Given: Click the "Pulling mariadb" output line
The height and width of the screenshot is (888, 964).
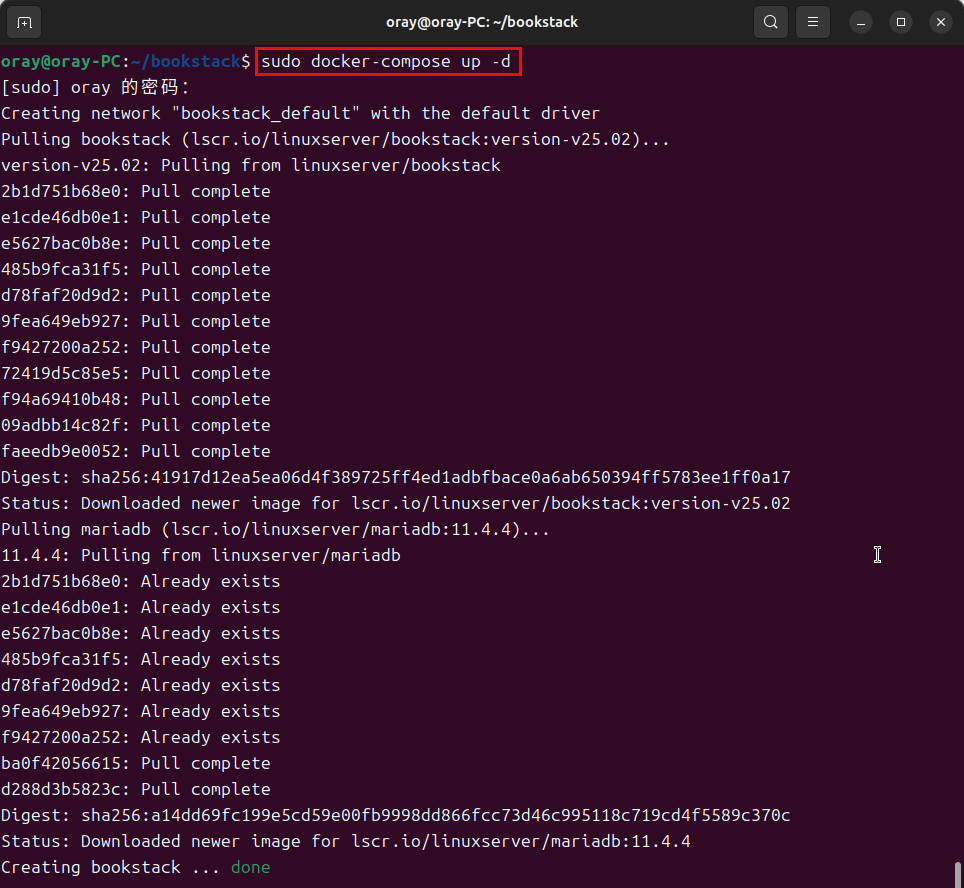Looking at the screenshot, I should [x=275, y=529].
